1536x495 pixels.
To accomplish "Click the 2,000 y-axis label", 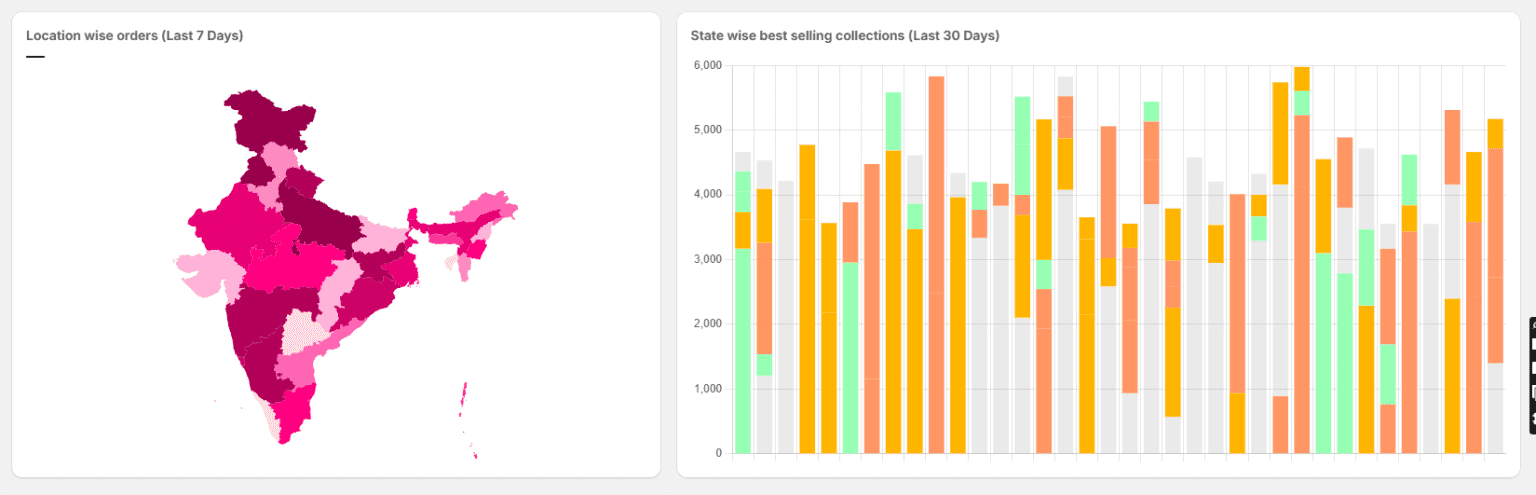I will tap(707, 324).
